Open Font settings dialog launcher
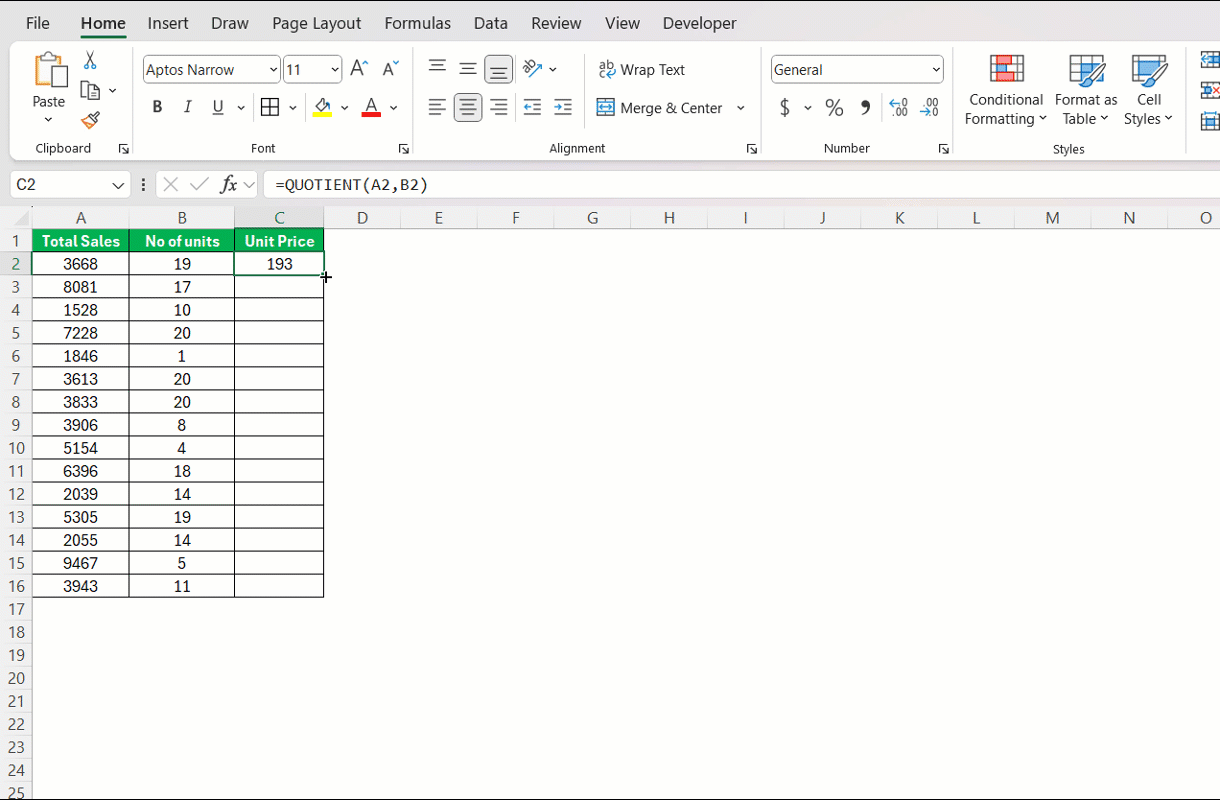1220x800 pixels. click(404, 148)
